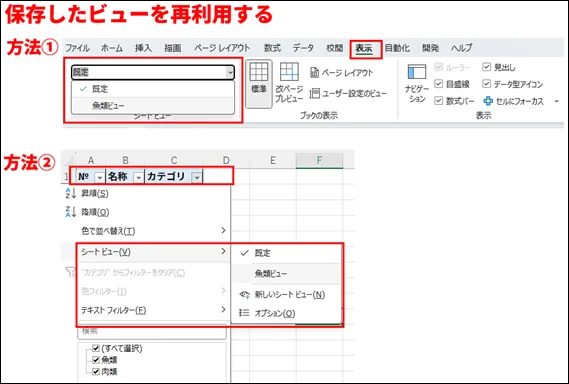Toggle the 肉類 filter checkbox
This screenshot has width=569, height=384.
click(x=96, y=372)
